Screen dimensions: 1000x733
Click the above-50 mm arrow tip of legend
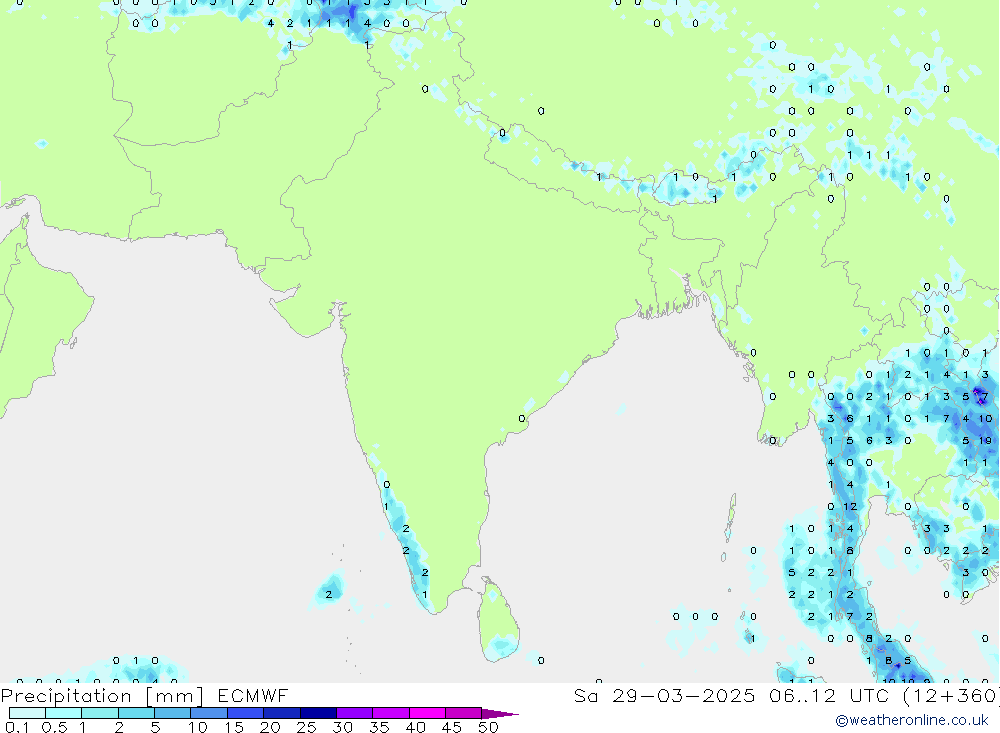point(501,714)
